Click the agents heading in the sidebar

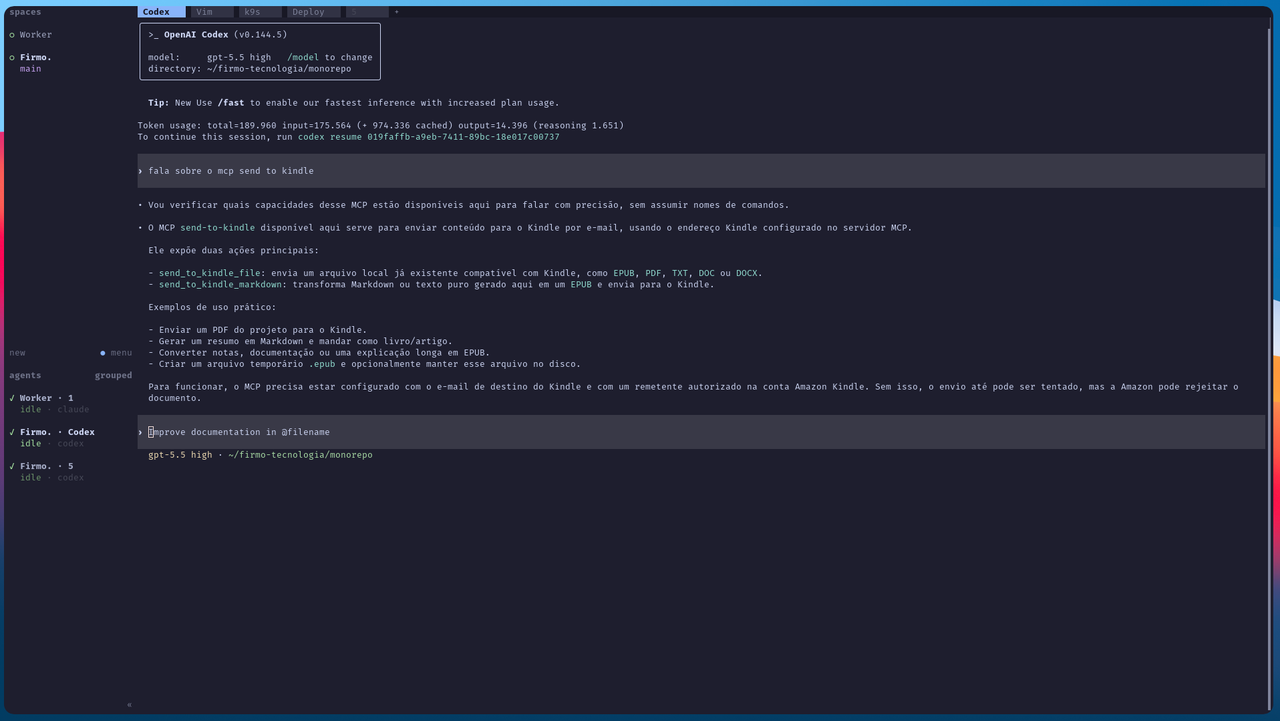coord(25,376)
